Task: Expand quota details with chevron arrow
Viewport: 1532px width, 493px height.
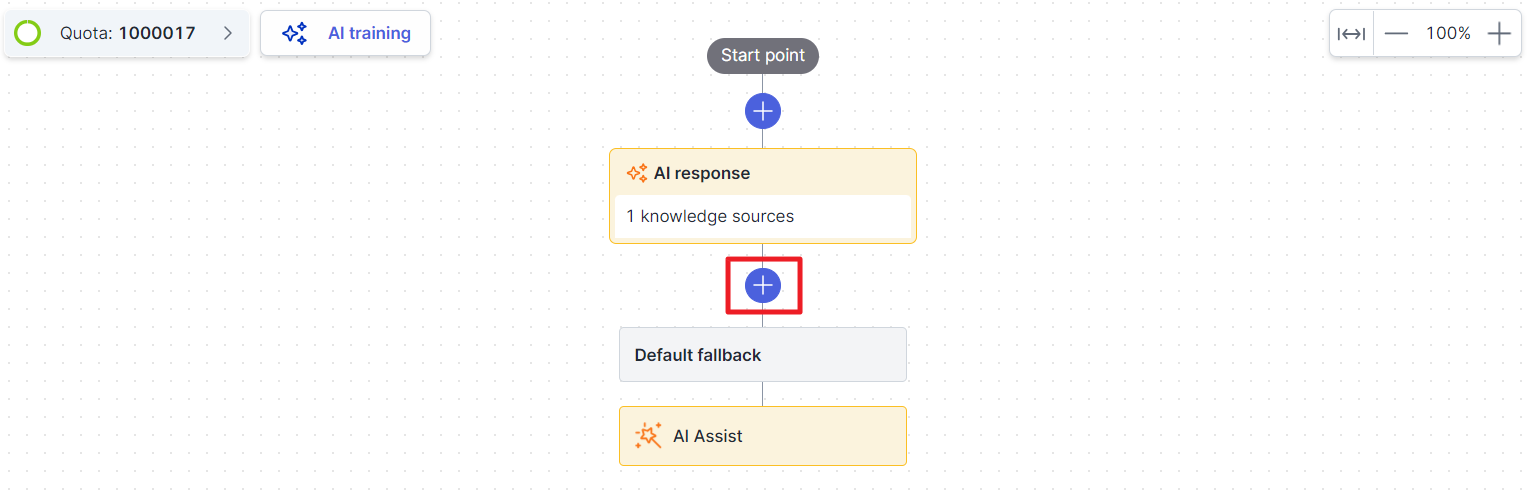Action: (228, 33)
